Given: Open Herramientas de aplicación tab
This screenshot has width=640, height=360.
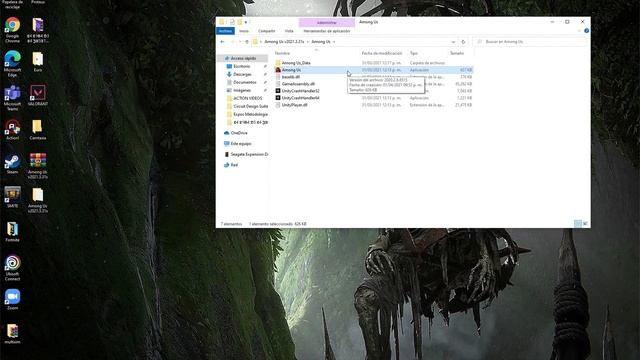Looking at the screenshot, I should pyautogui.click(x=327, y=31).
